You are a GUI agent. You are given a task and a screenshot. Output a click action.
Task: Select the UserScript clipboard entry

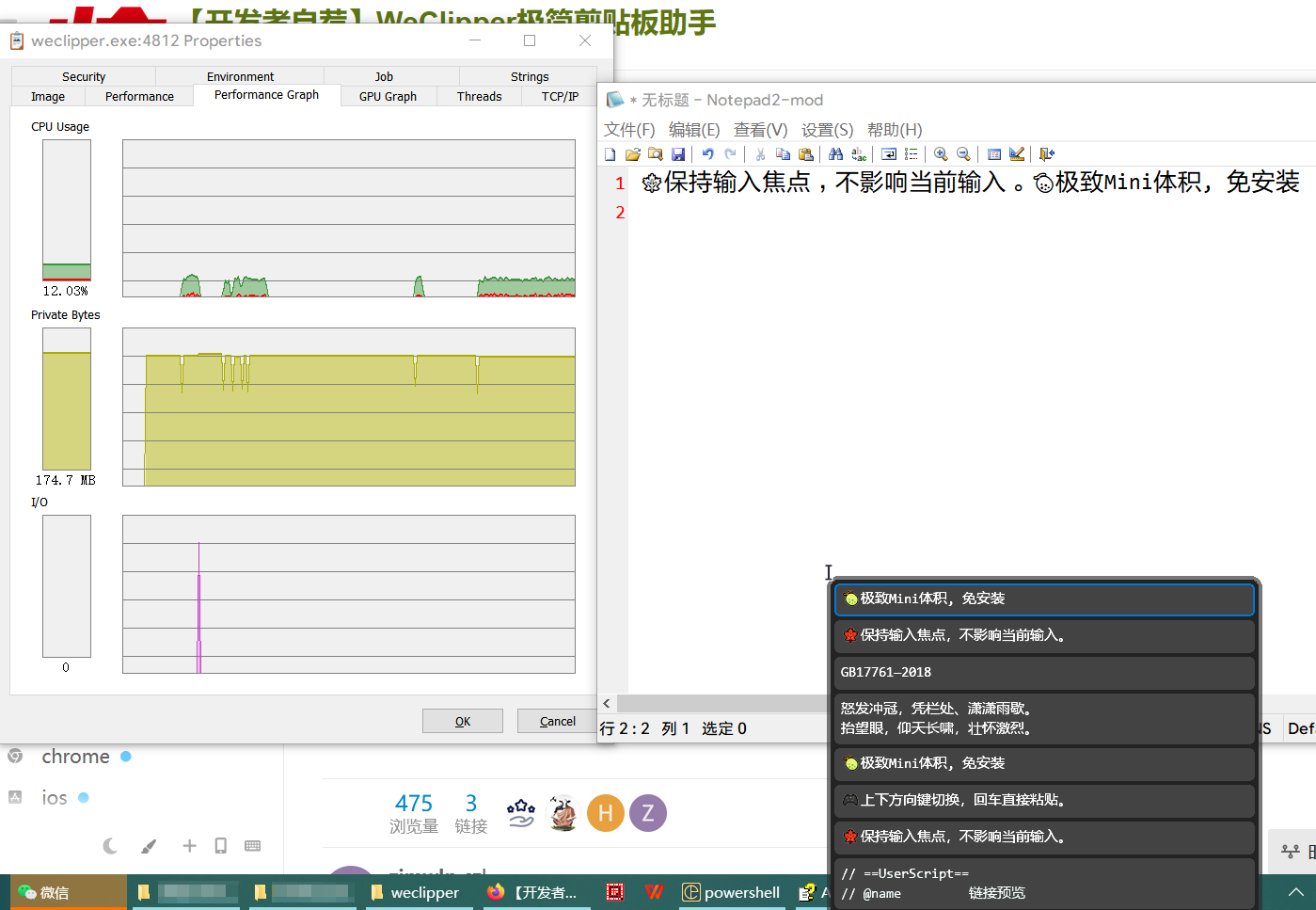[x=1044, y=884]
